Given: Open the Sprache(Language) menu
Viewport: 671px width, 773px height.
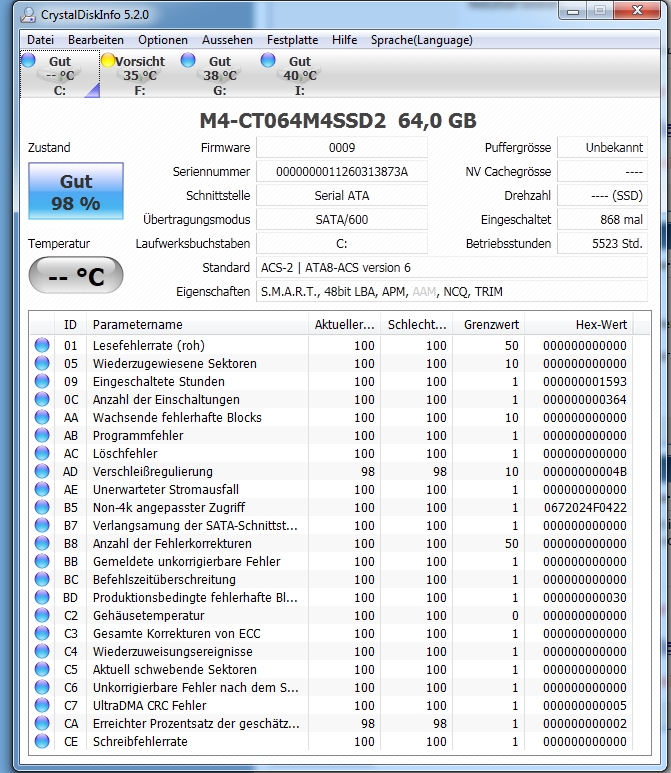Looking at the screenshot, I should (x=422, y=40).
